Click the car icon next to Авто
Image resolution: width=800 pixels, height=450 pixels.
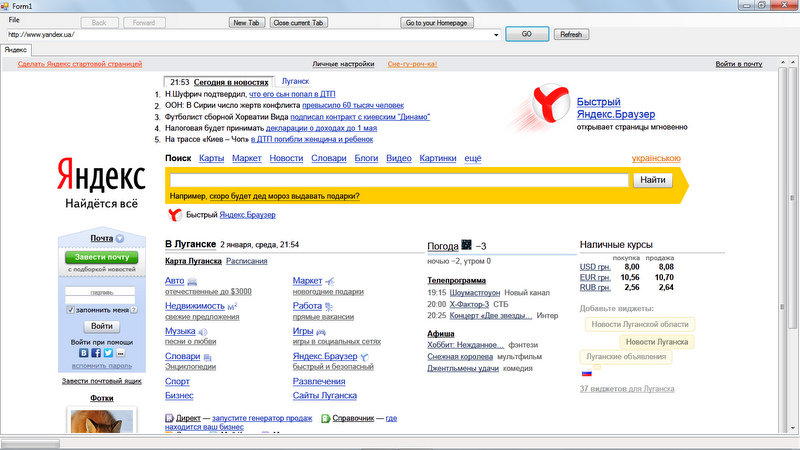click(x=192, y=281)
